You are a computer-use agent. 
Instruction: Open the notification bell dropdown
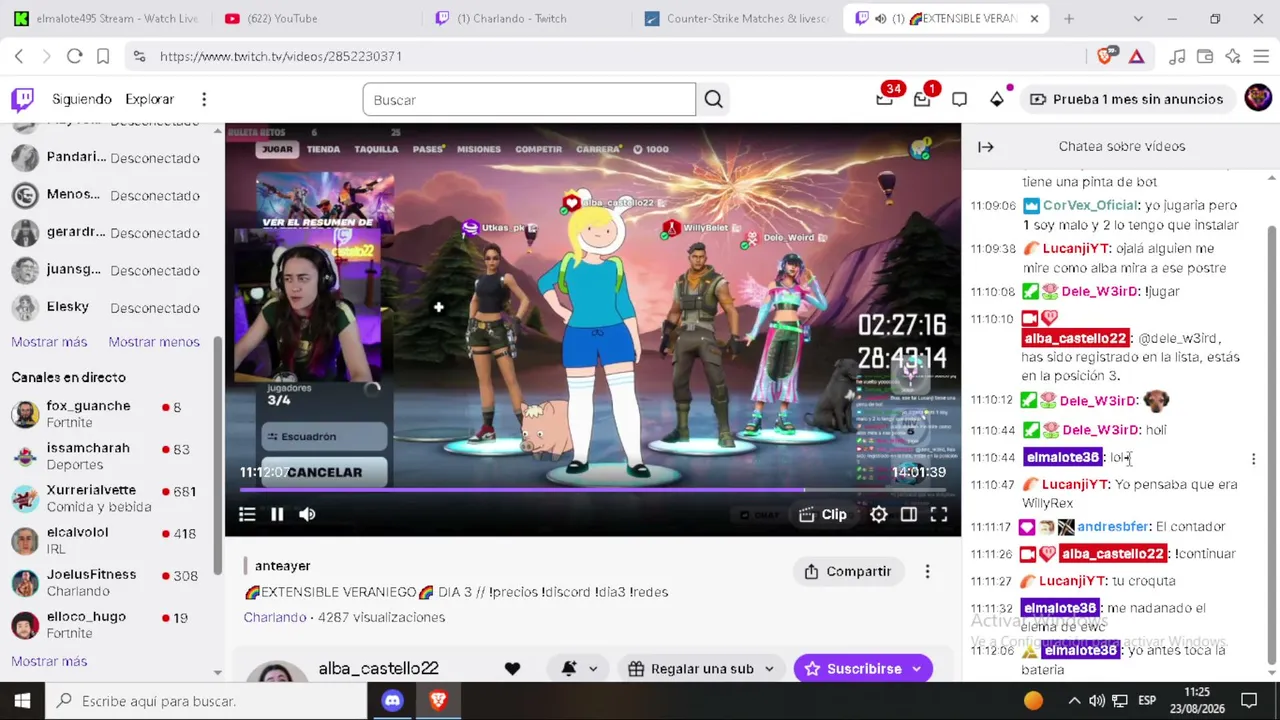click(579, 669)
